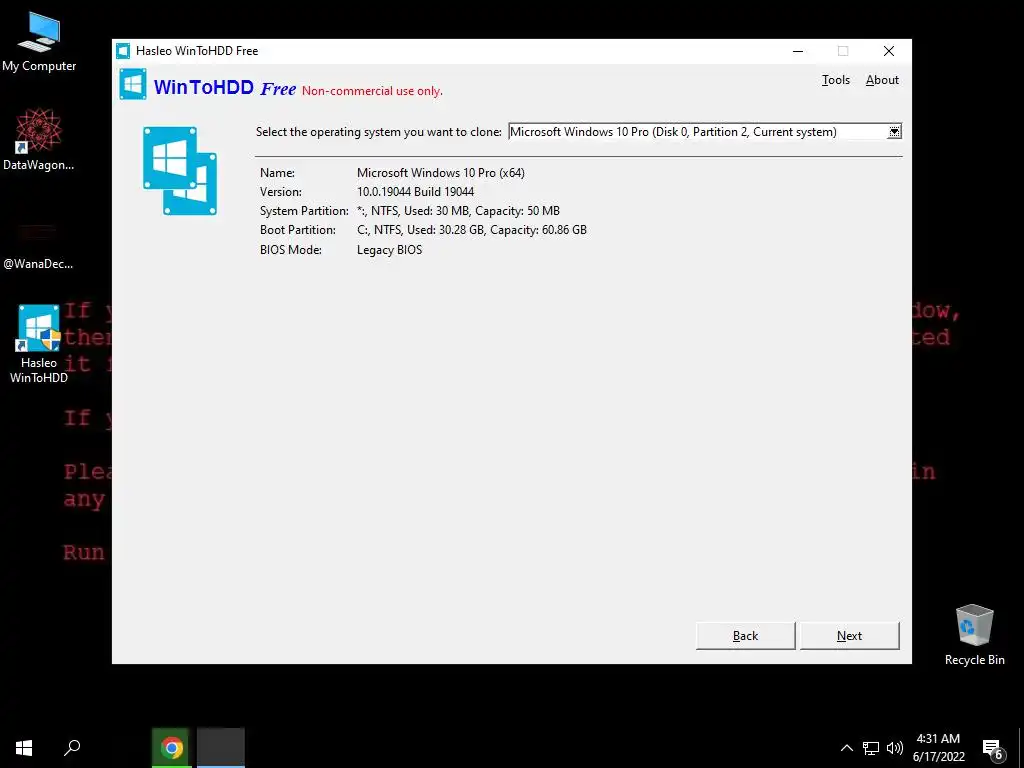This screenshot has width=1024, height=768.
Task: Close the Hasleo WinToHDD window
Action: point(889,51)
